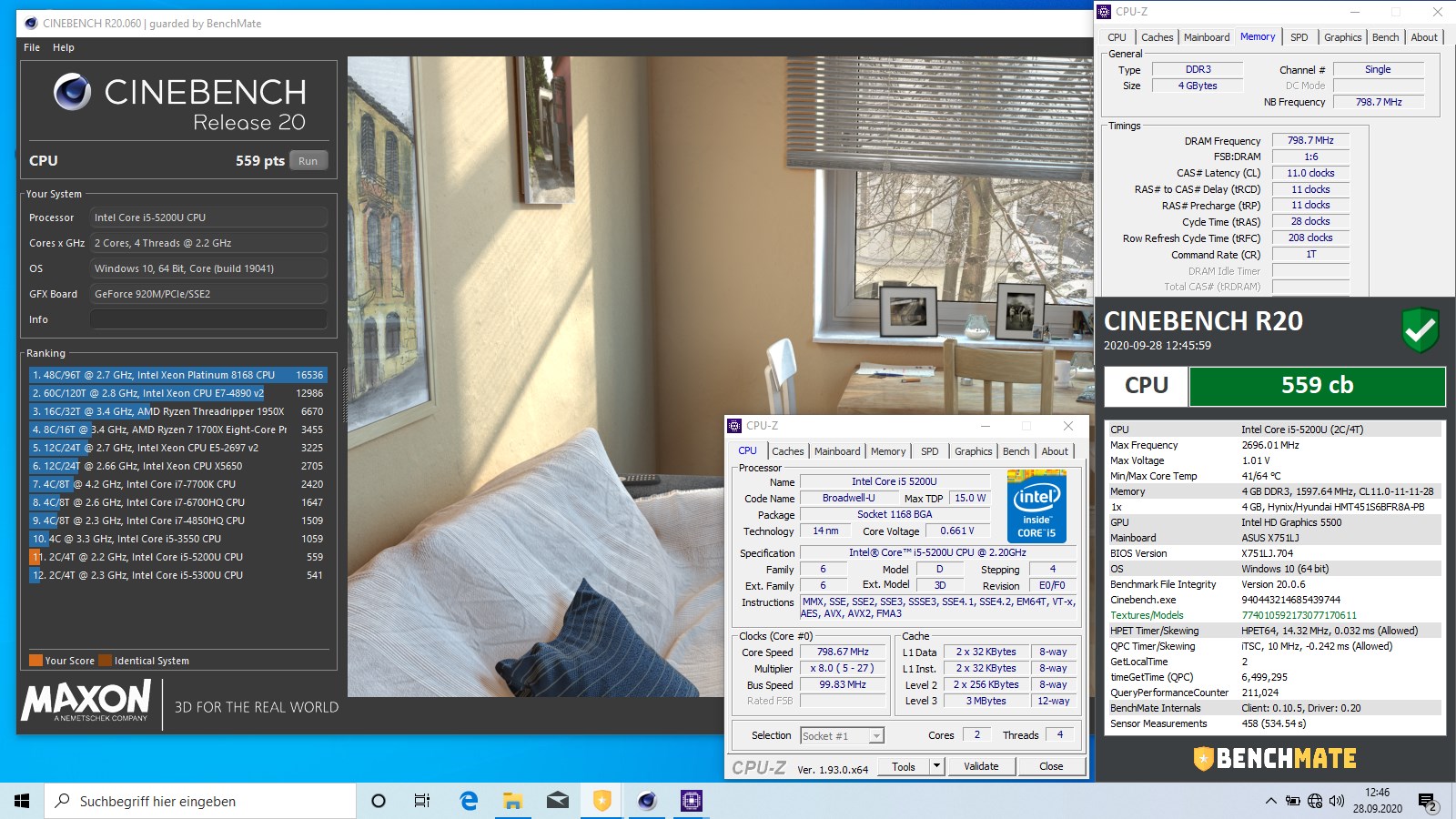Click the Windows Start button
The width and height of the screenshot is (1456, 819).
(22, 801)
